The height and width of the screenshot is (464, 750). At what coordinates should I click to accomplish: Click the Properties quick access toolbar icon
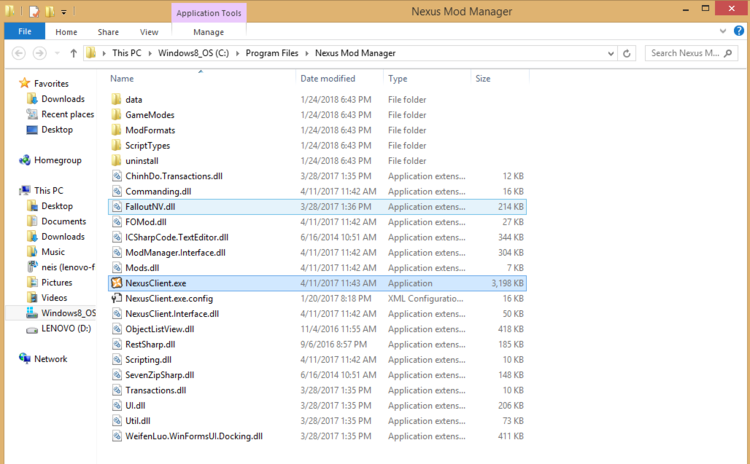(x=33, y=11)
